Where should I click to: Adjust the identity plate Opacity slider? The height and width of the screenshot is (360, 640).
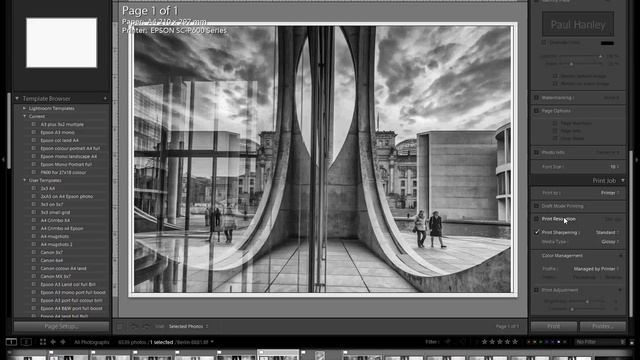pyautogui.click(x=600, y=57)
